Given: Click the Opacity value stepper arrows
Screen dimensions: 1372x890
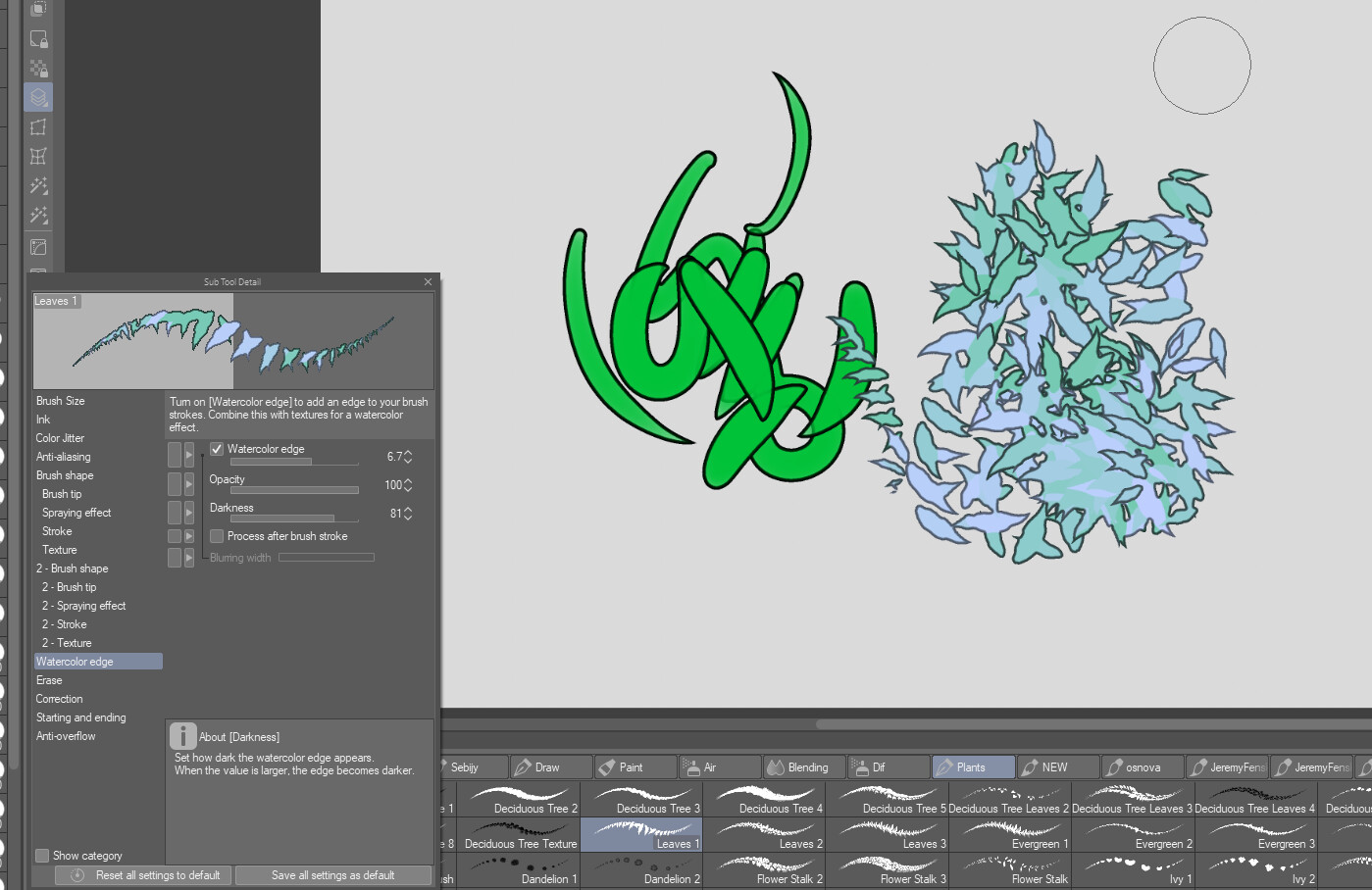Looking at the screenshot, I should pyautogui.click(x=408, y=485).
